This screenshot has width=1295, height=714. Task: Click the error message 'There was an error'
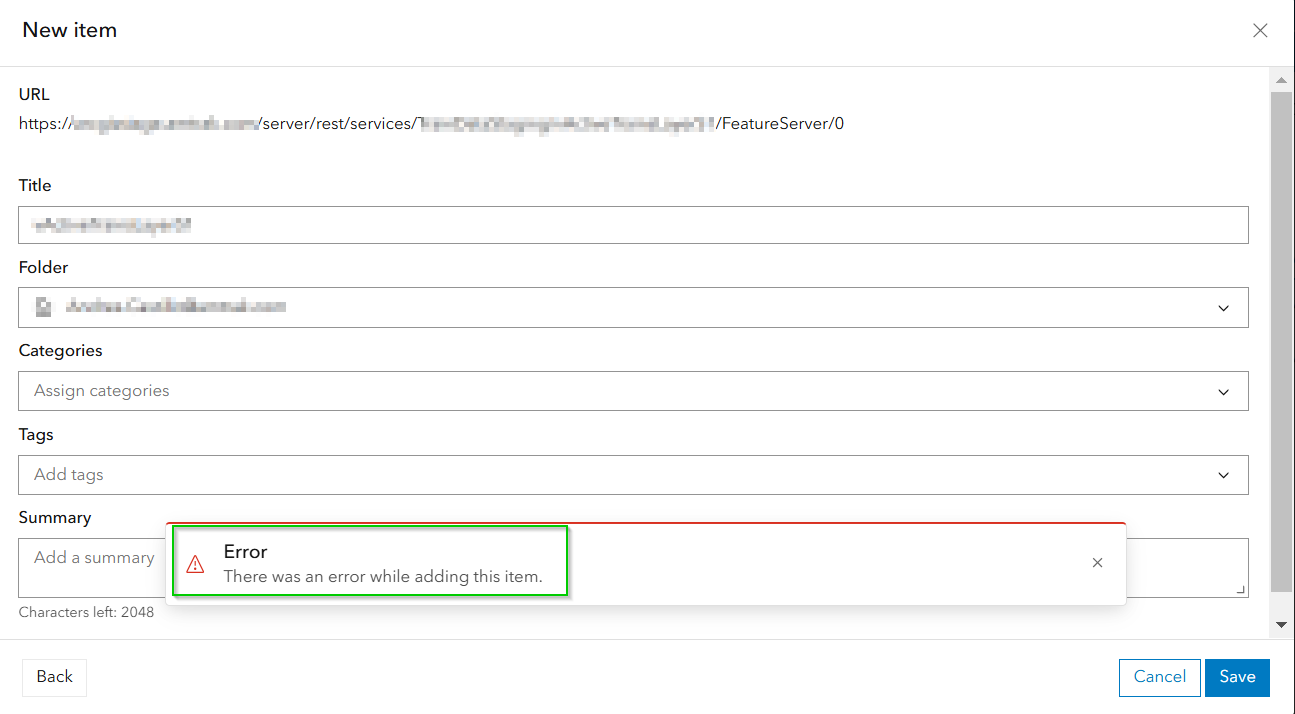pos(383,576)
